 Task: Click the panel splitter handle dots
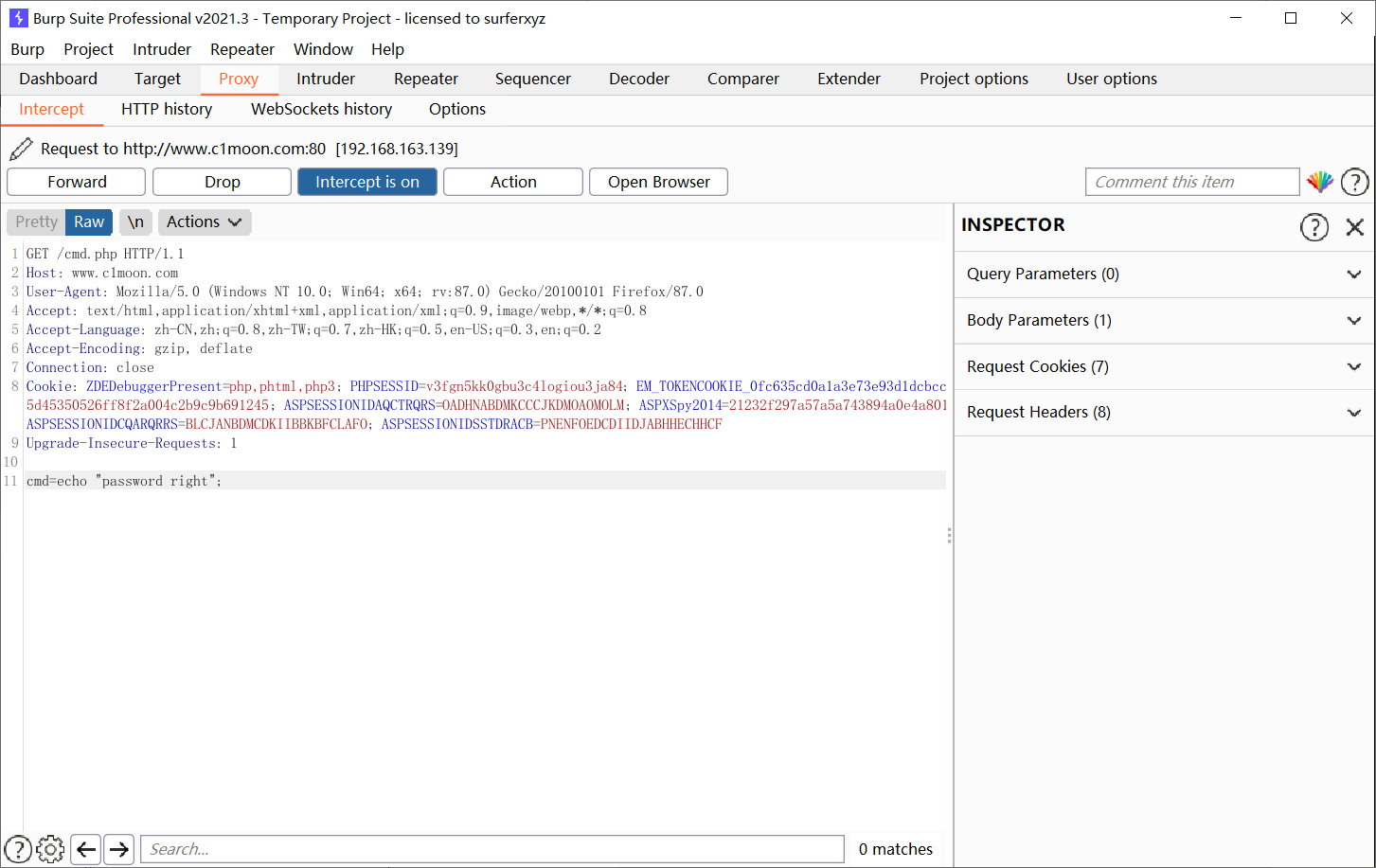(949, 536)
